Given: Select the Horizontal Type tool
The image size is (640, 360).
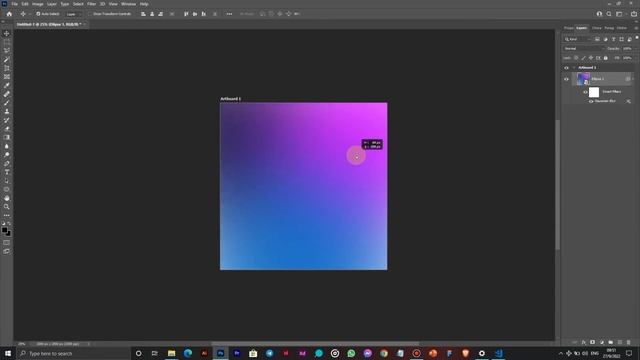Looking at the screenshot, I should [7, 172].
